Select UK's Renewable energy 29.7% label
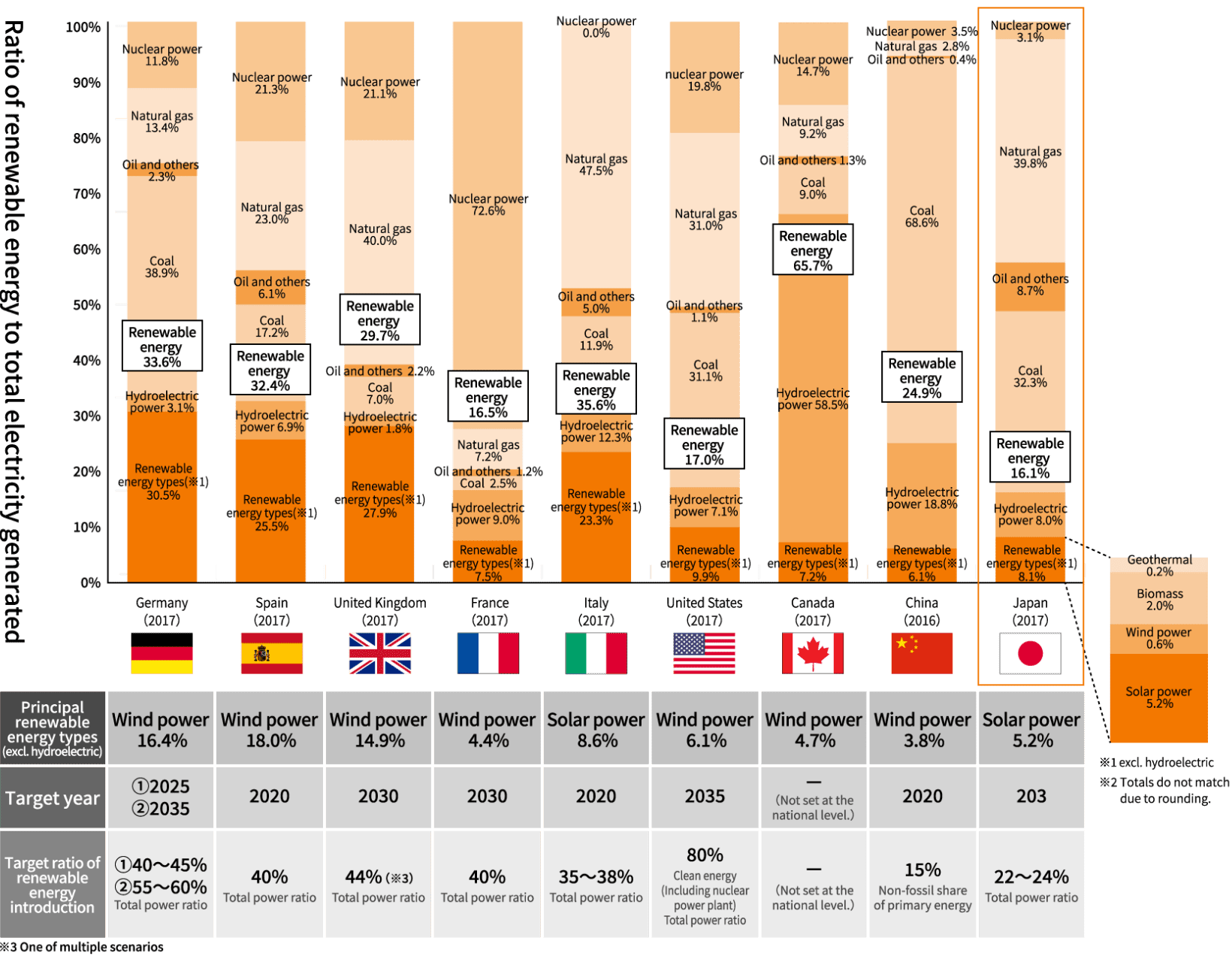This screenshot has height=959, width=1232. click(380, 319)
